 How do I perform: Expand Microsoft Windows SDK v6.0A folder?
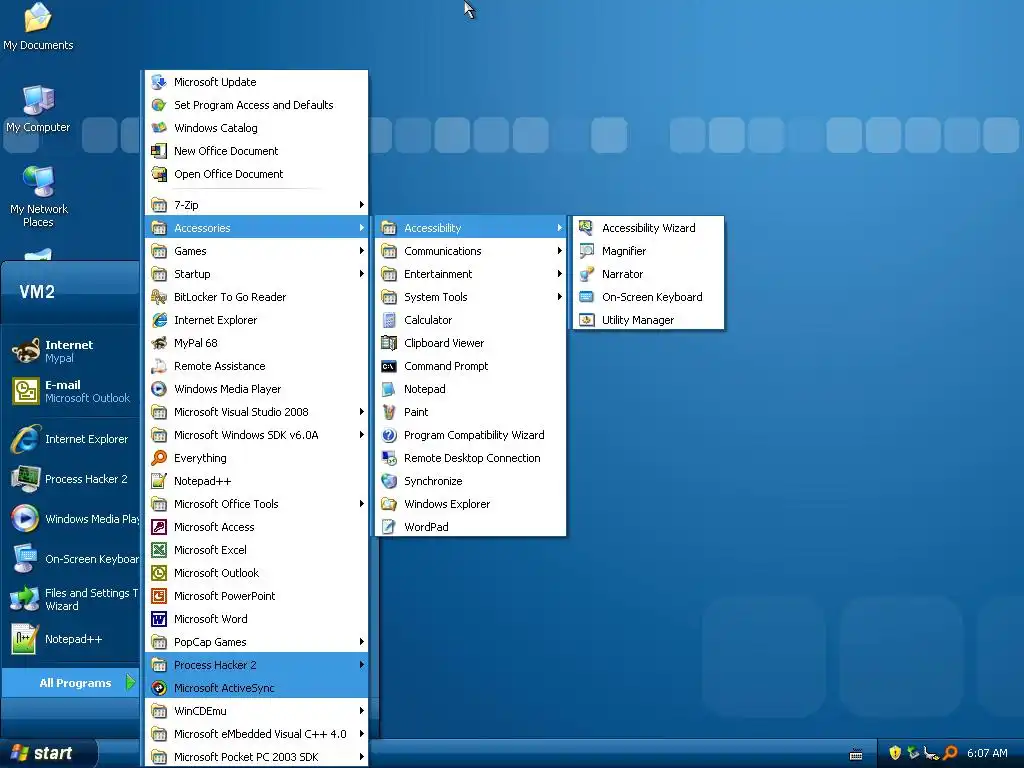pos(257,435)
